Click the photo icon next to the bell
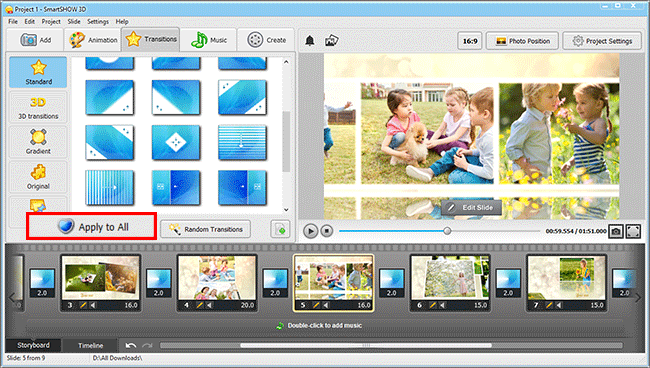The image size is (650, 368). pos(332,40)
